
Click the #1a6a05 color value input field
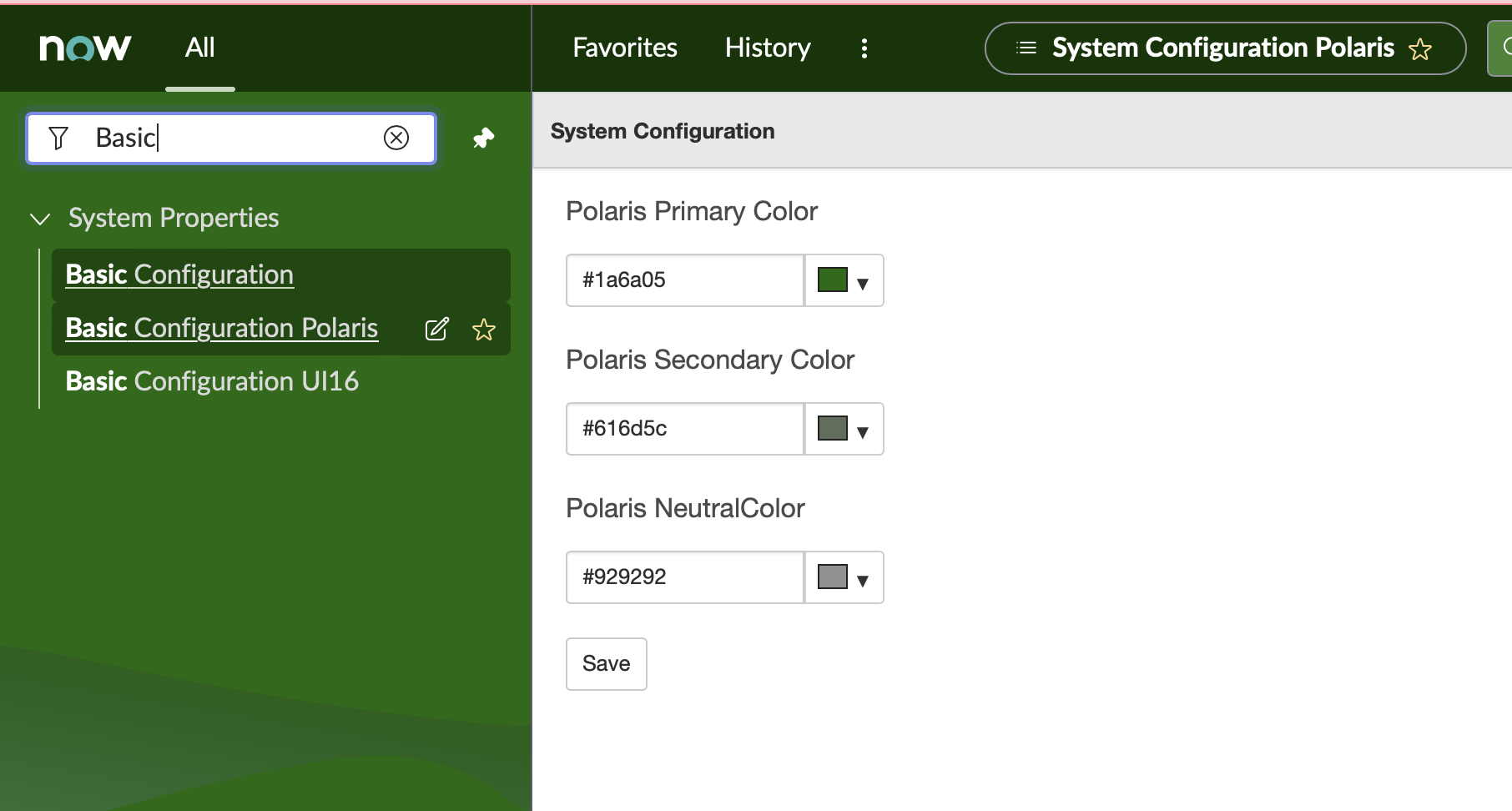(x=684, y=280)
